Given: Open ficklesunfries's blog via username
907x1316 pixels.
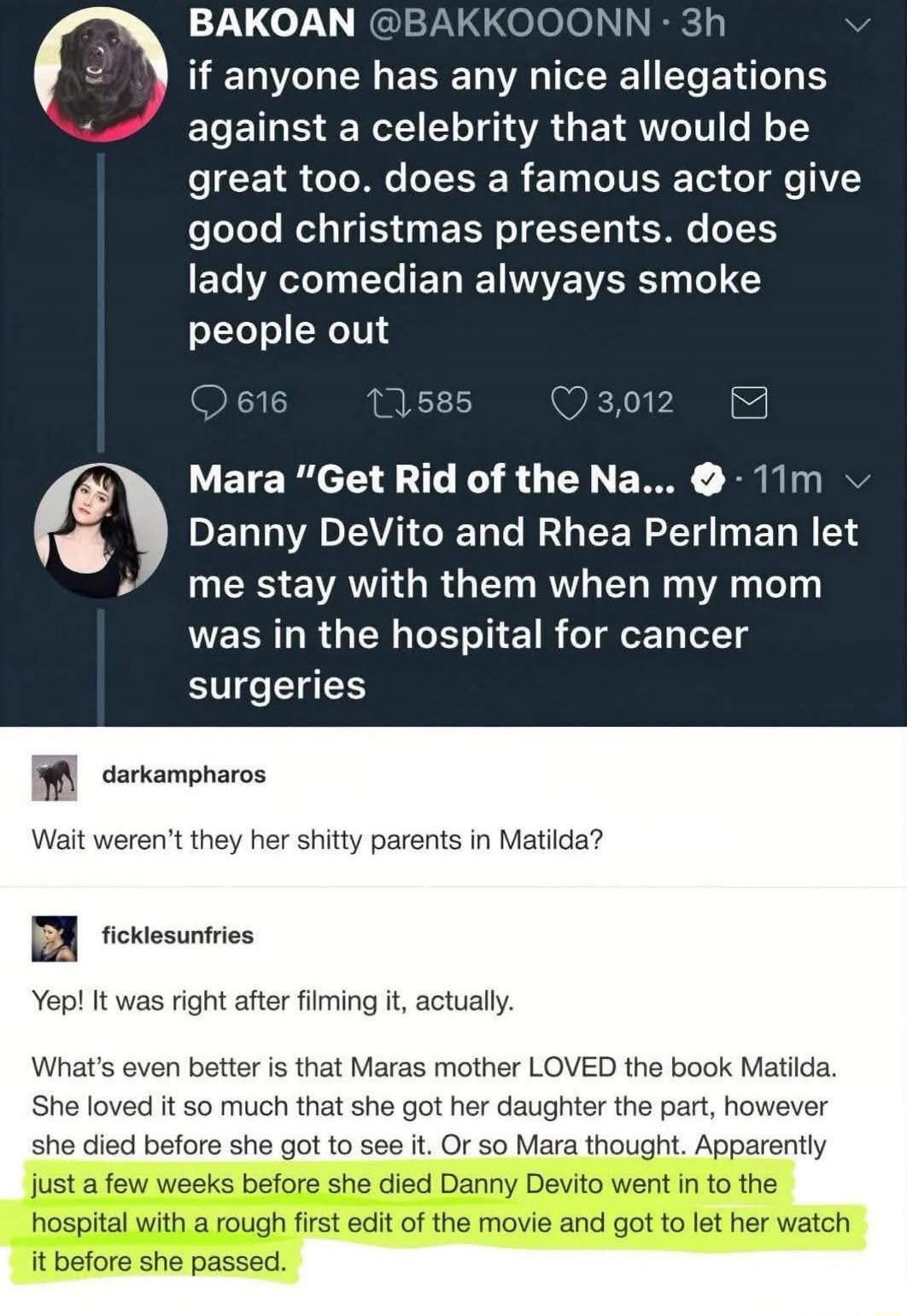Looking at the screenshot, I should (177, 935).
